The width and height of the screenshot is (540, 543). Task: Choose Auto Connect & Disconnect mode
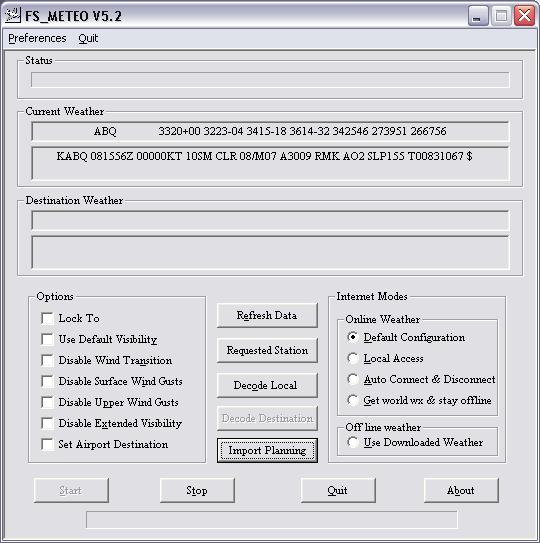(353, 380)
